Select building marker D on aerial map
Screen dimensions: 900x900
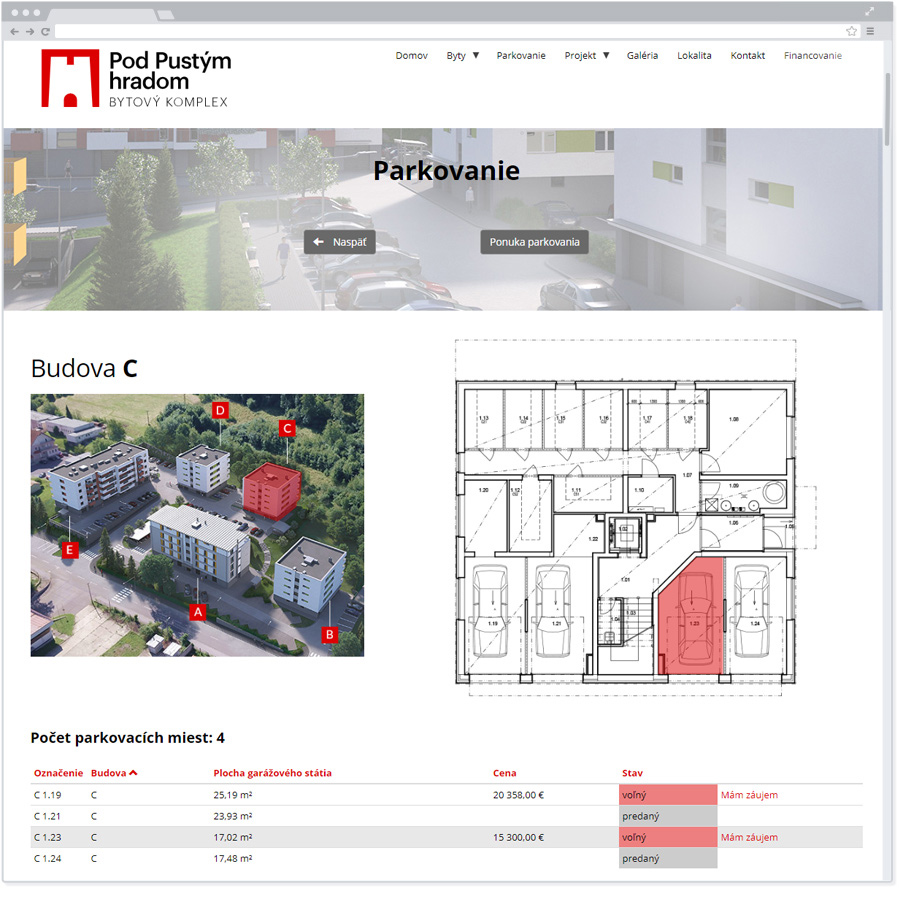pos(221,409)
